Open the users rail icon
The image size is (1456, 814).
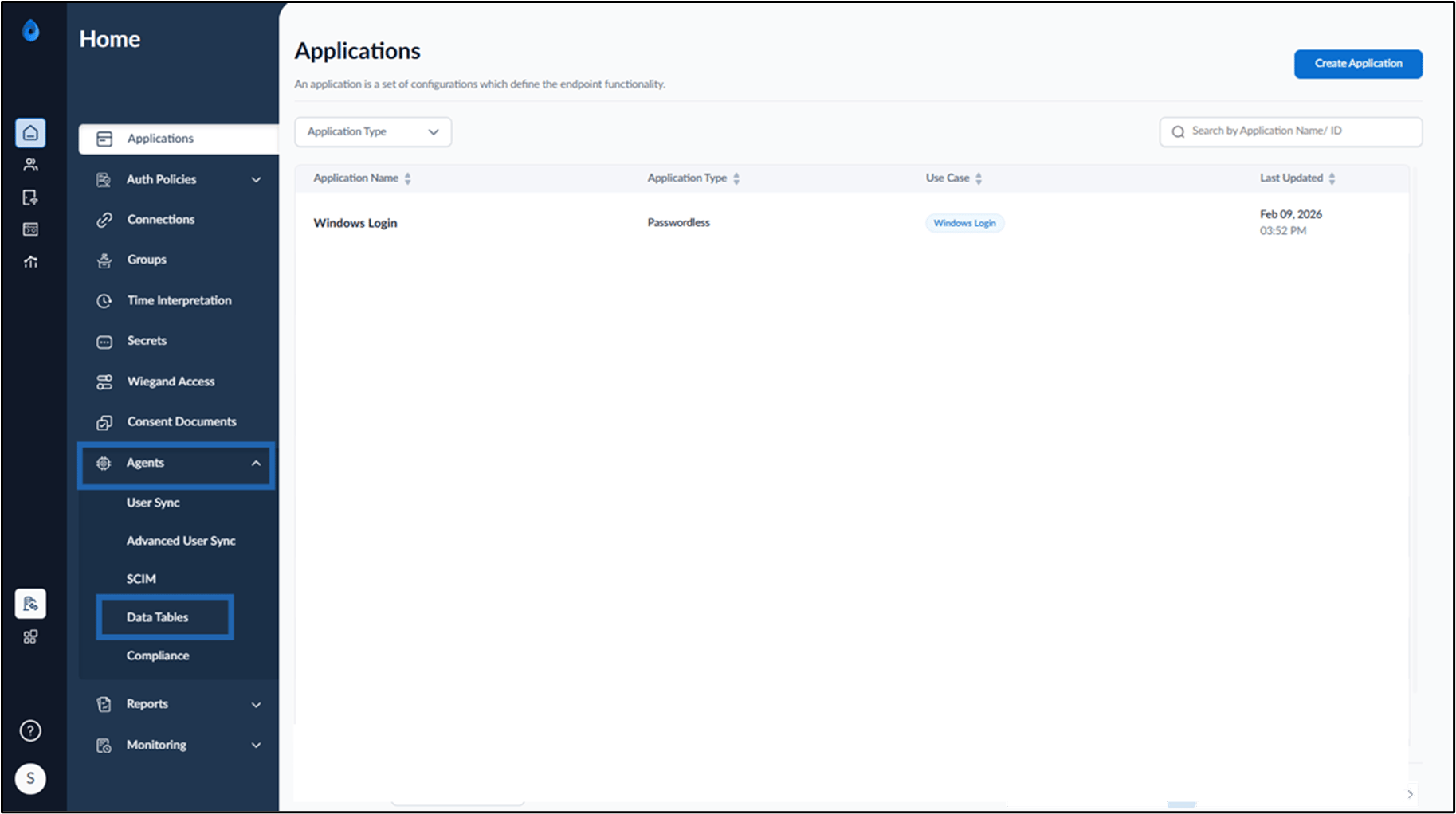30,165
